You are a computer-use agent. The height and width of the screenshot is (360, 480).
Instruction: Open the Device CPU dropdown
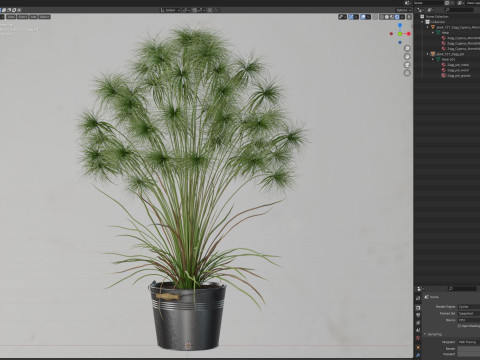point(469,320)
